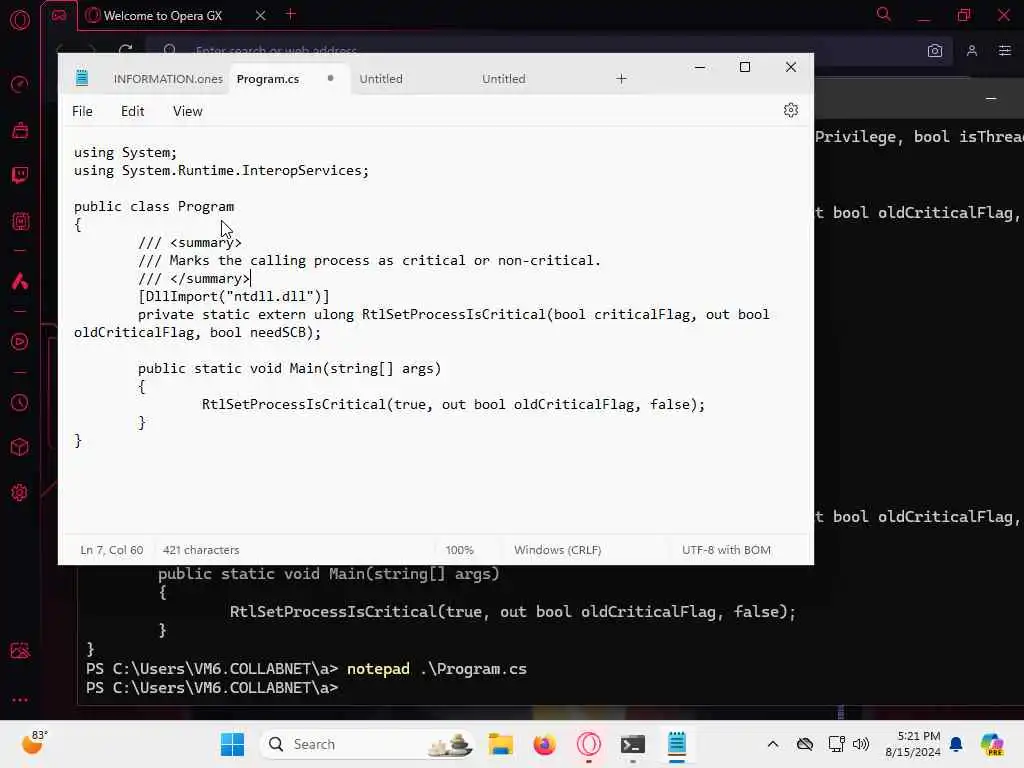1024x768 pixels.
Task: Open Opera Easy Setup menu icon
Action: (x=1004, y=50)
